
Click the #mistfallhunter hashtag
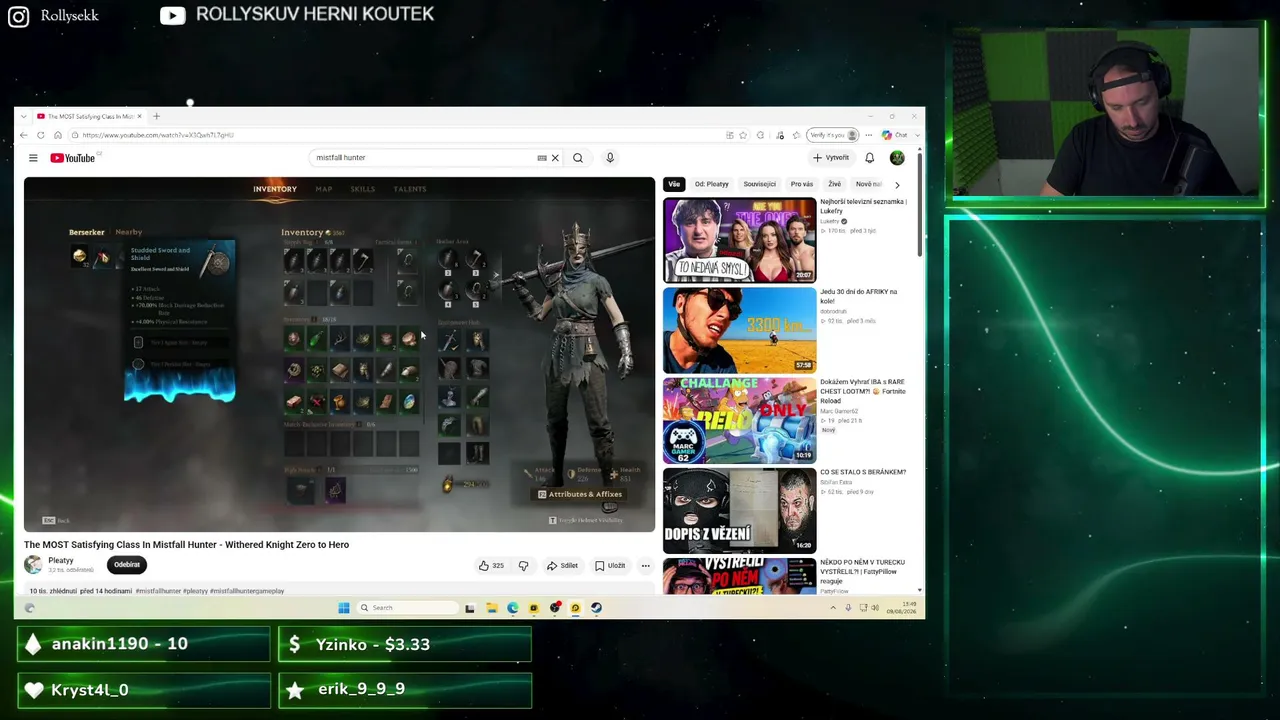coord(158,591)
